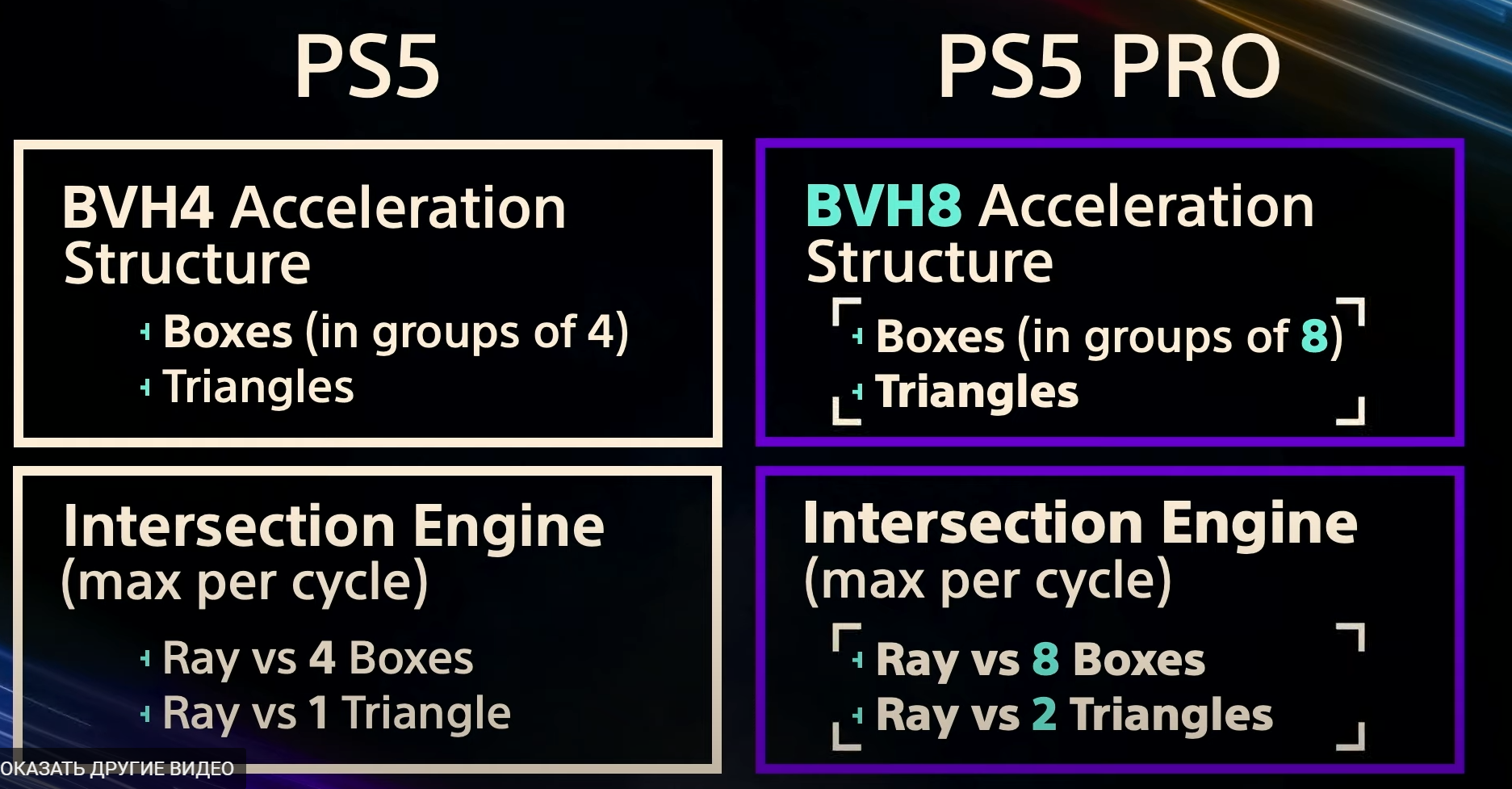Click the "BVH4" text in the PS5 panel
1512x789 pixels.
pyautogui.click(x=137, y=208)
